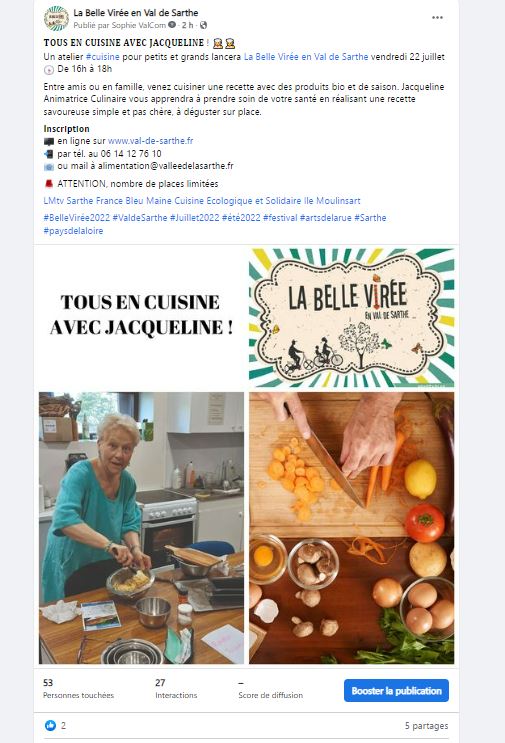Screen dimensions: 505x743
Task: Click the La Belle Virée page avatar
Action: [x=56, y=18]
